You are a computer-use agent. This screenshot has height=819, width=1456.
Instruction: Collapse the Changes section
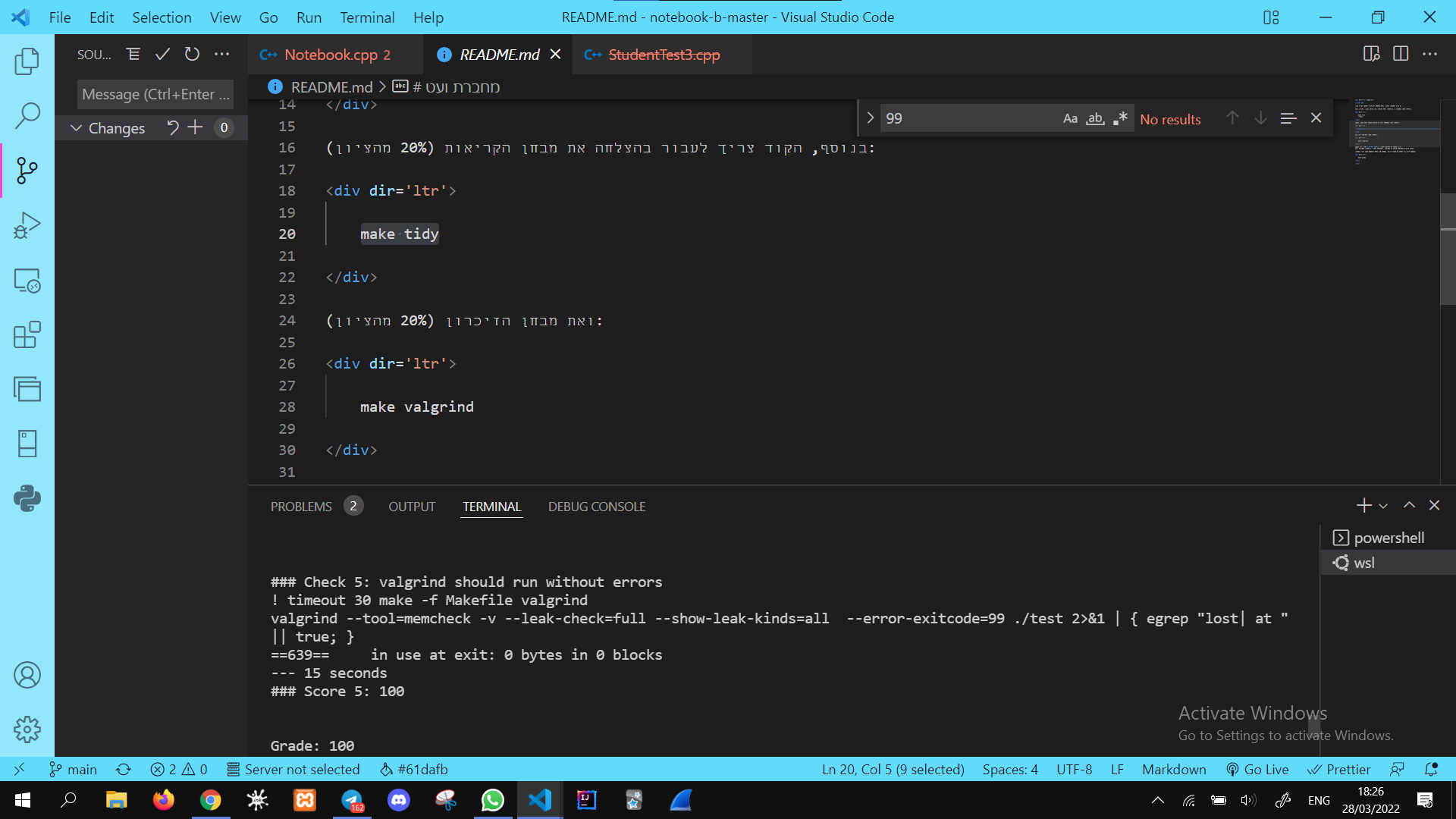pos(76,127)
